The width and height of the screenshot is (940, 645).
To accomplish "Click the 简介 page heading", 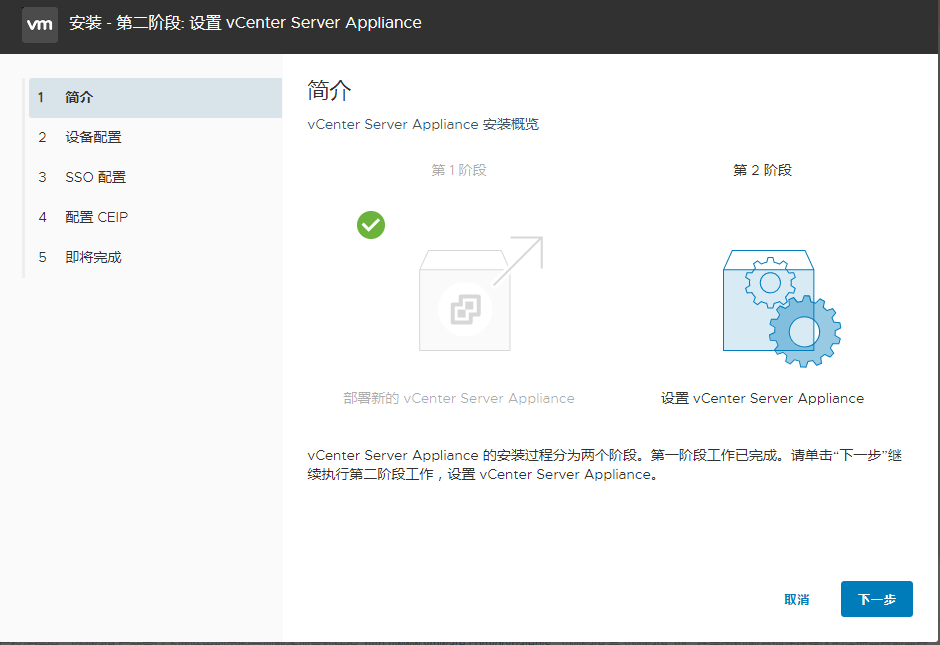I will pos(329,91).
